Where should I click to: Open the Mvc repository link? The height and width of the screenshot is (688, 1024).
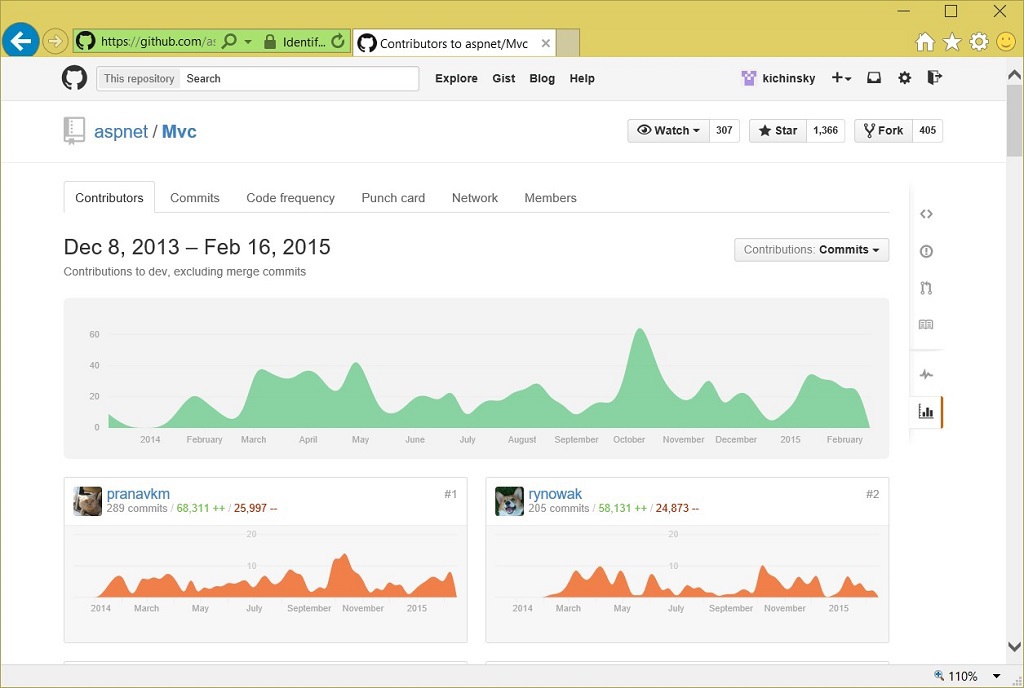click(x=179, y=132)
